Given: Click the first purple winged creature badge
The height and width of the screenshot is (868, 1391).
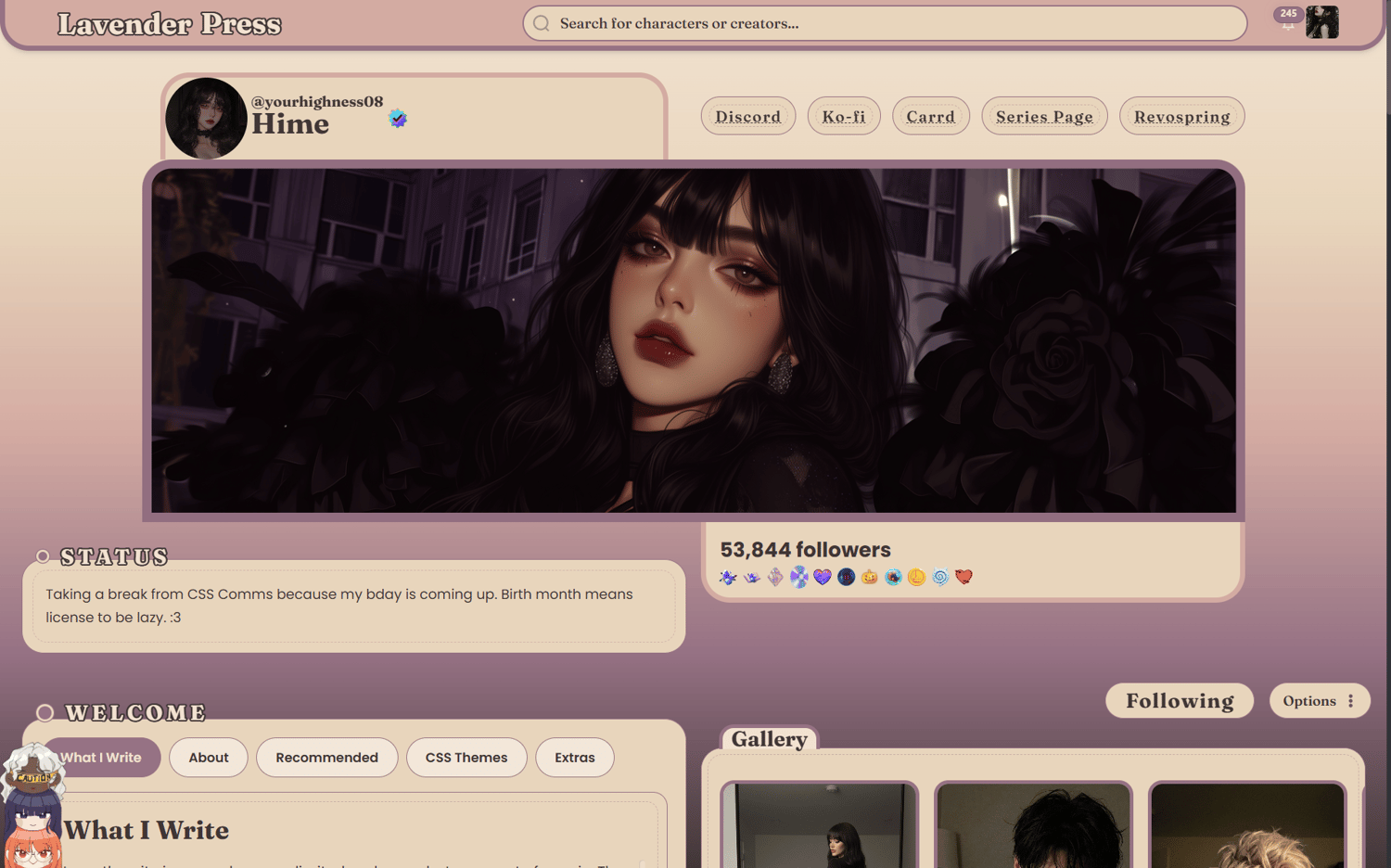Looking at the screenshot, I should [728, 577].
